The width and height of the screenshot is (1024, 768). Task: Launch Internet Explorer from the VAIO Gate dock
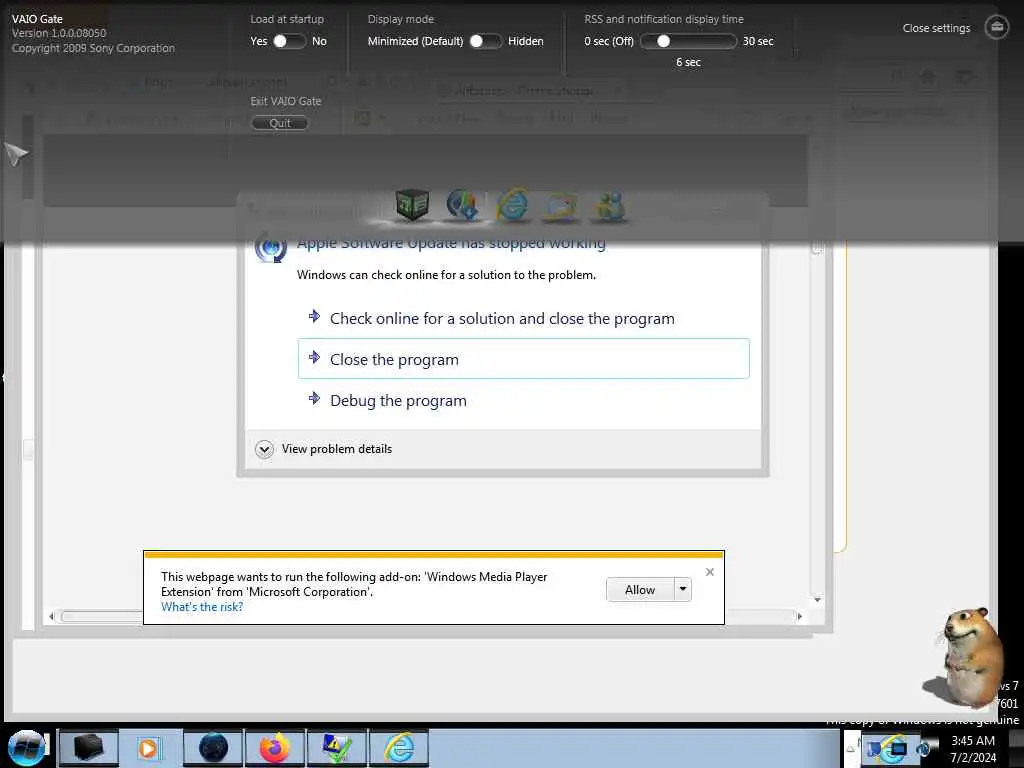coord(512,205)
